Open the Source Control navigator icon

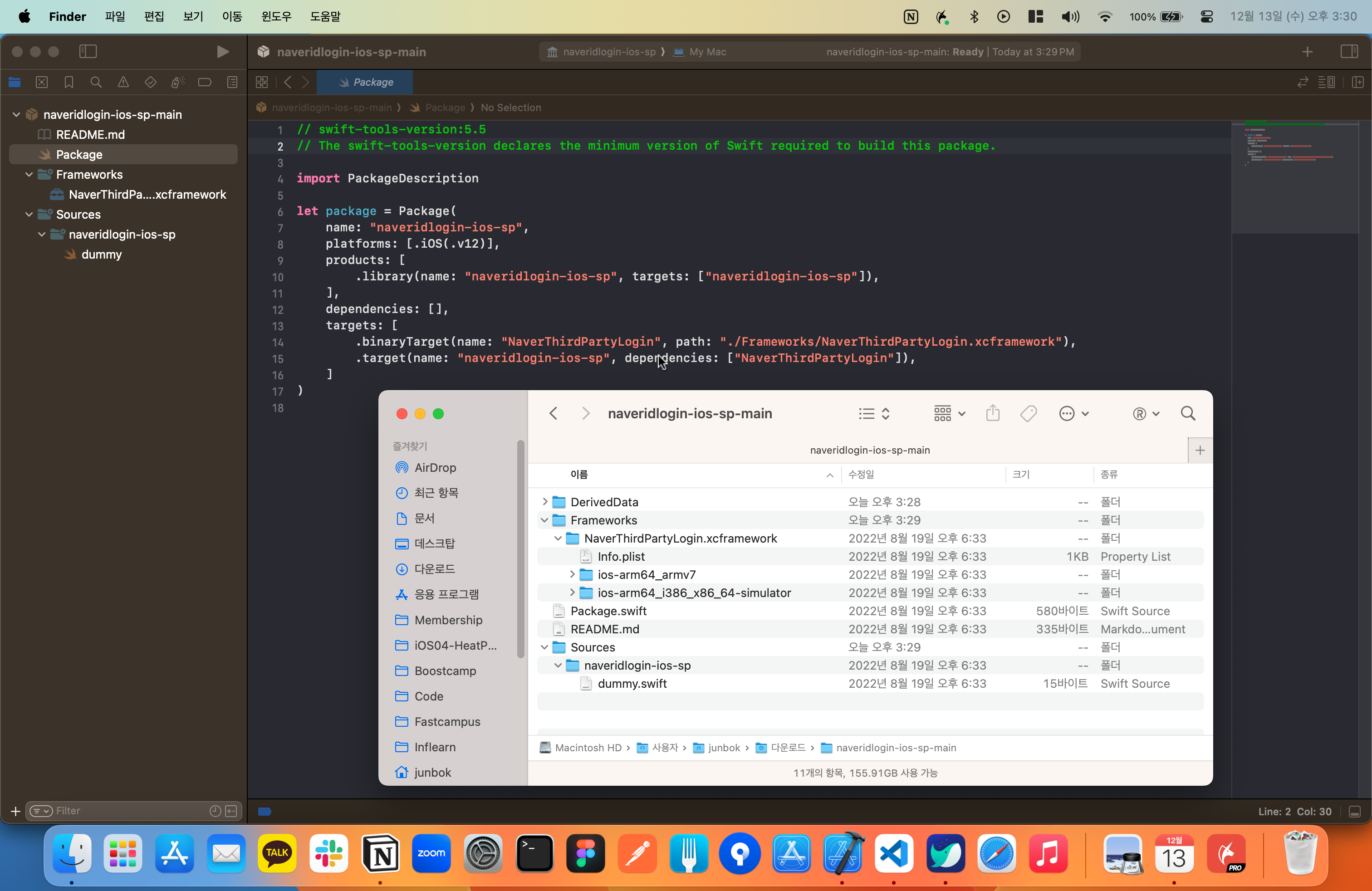click(41, 83)
